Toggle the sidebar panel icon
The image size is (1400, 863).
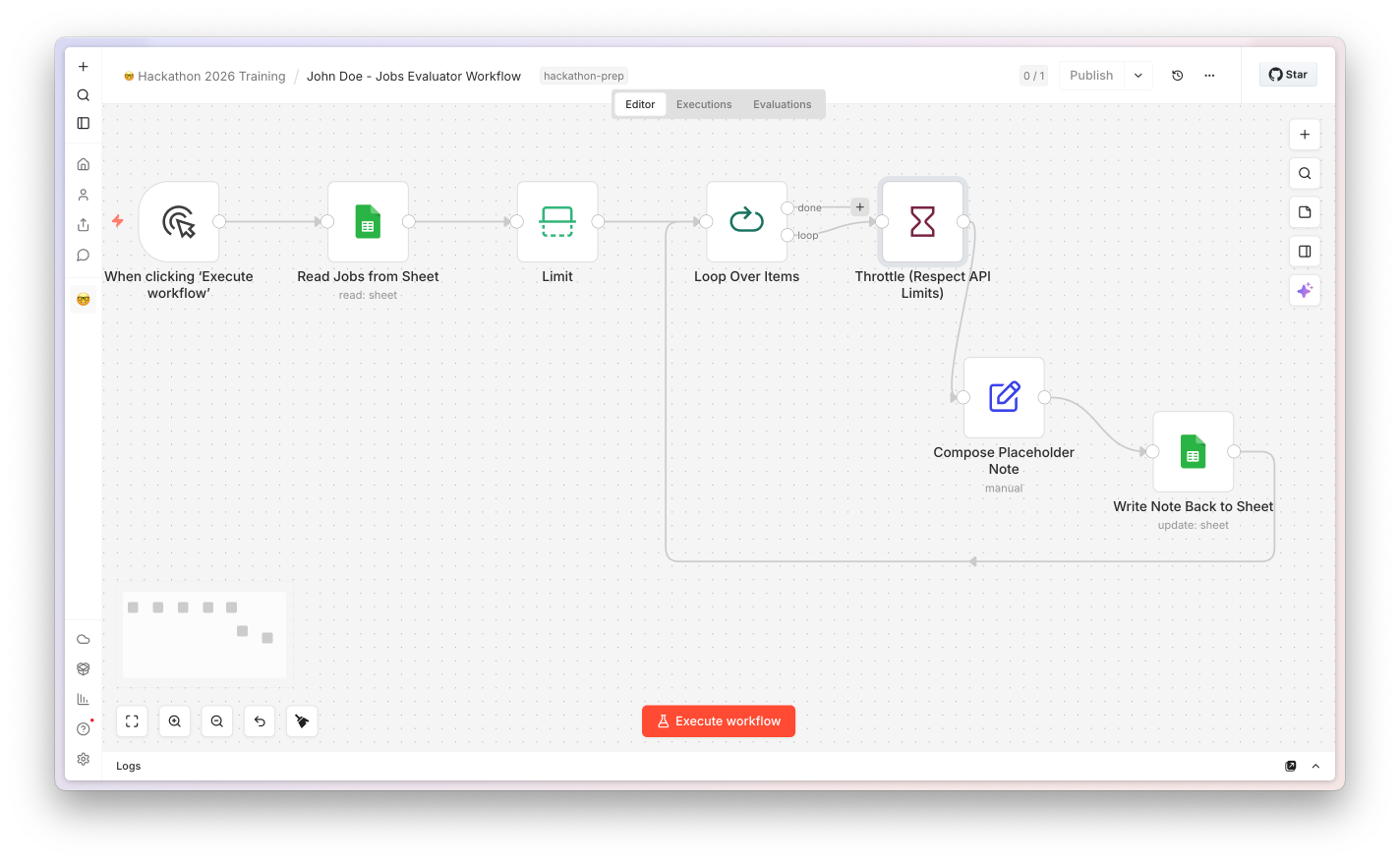point(84,123)
